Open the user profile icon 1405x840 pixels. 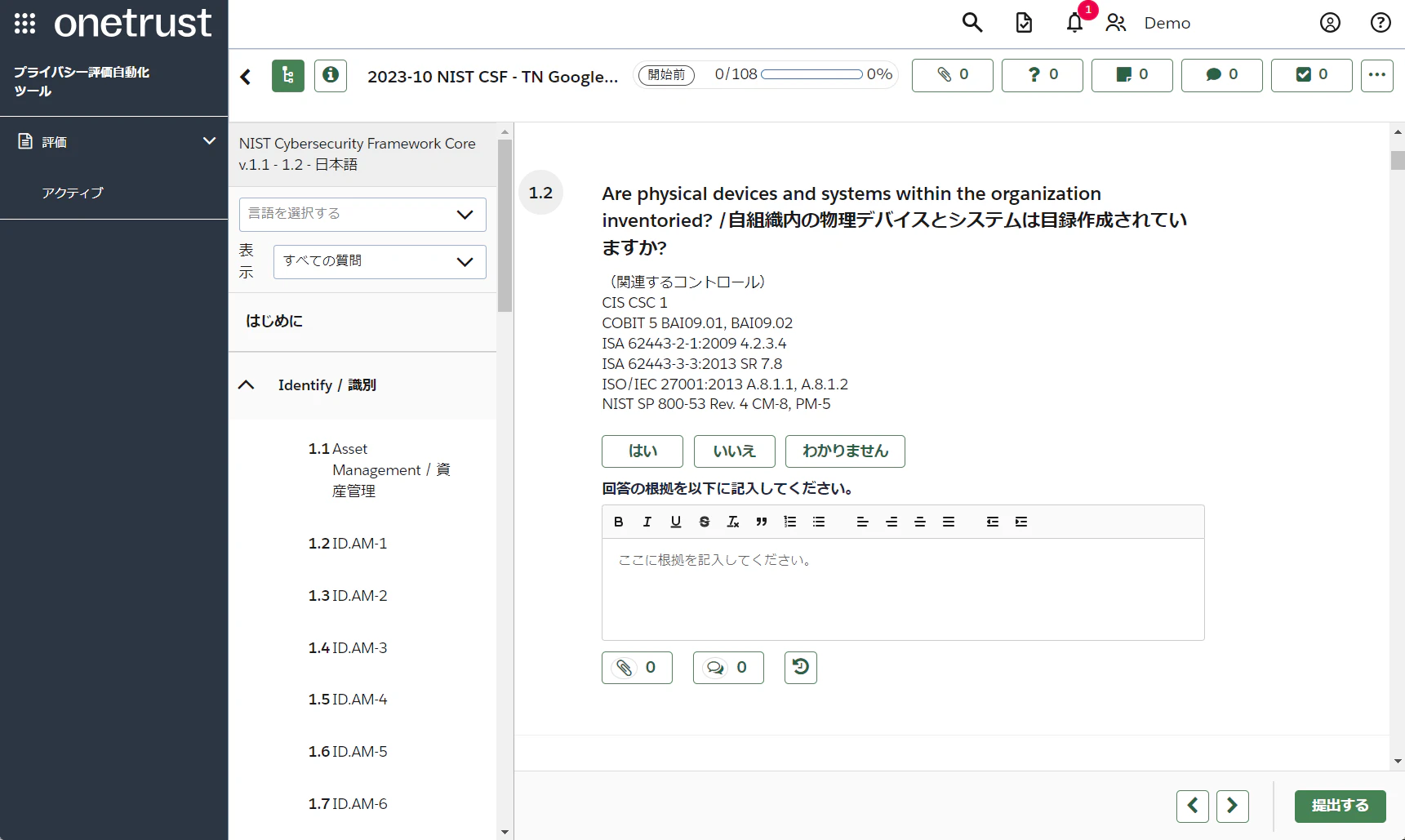[x=1330, y=23]
